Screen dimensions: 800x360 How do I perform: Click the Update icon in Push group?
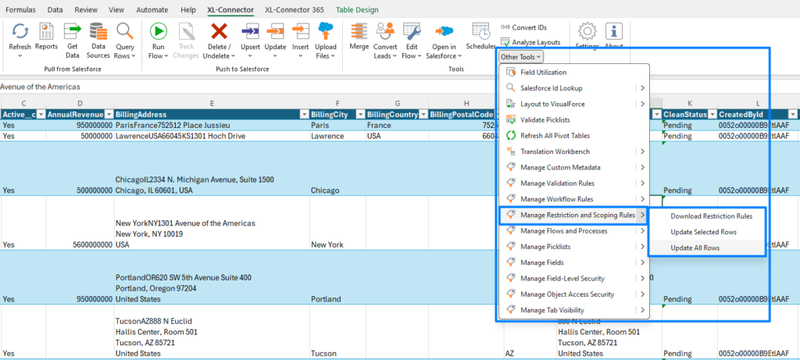coord(275,31)
